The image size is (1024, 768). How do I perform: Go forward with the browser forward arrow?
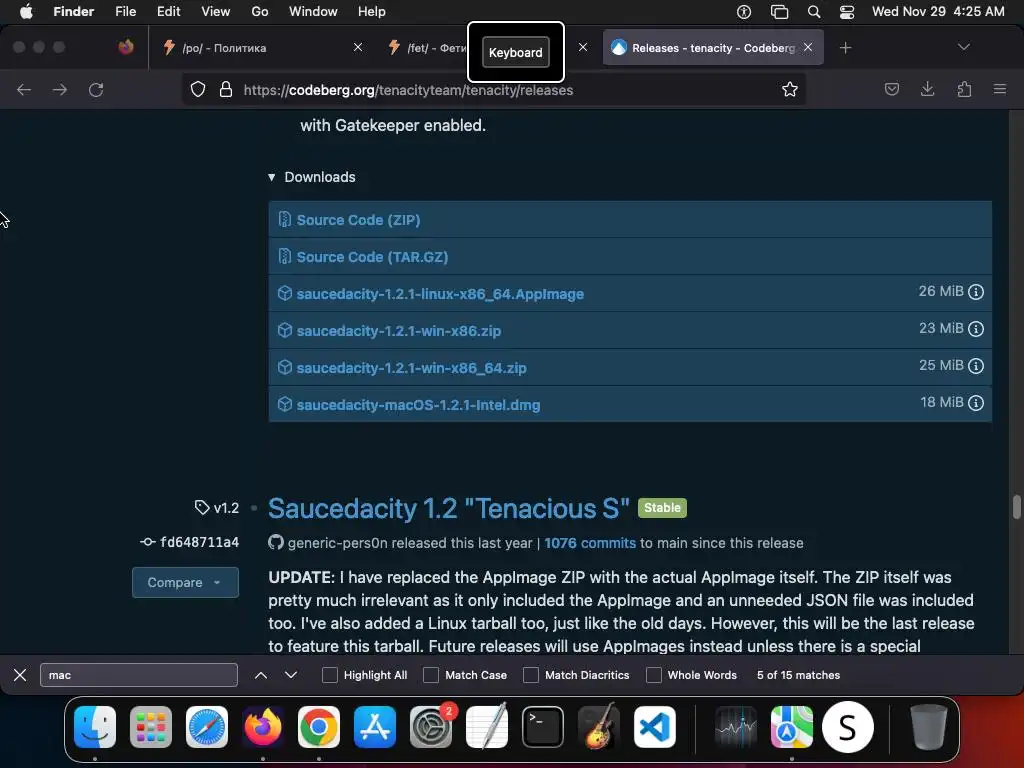tap(60, 89)
